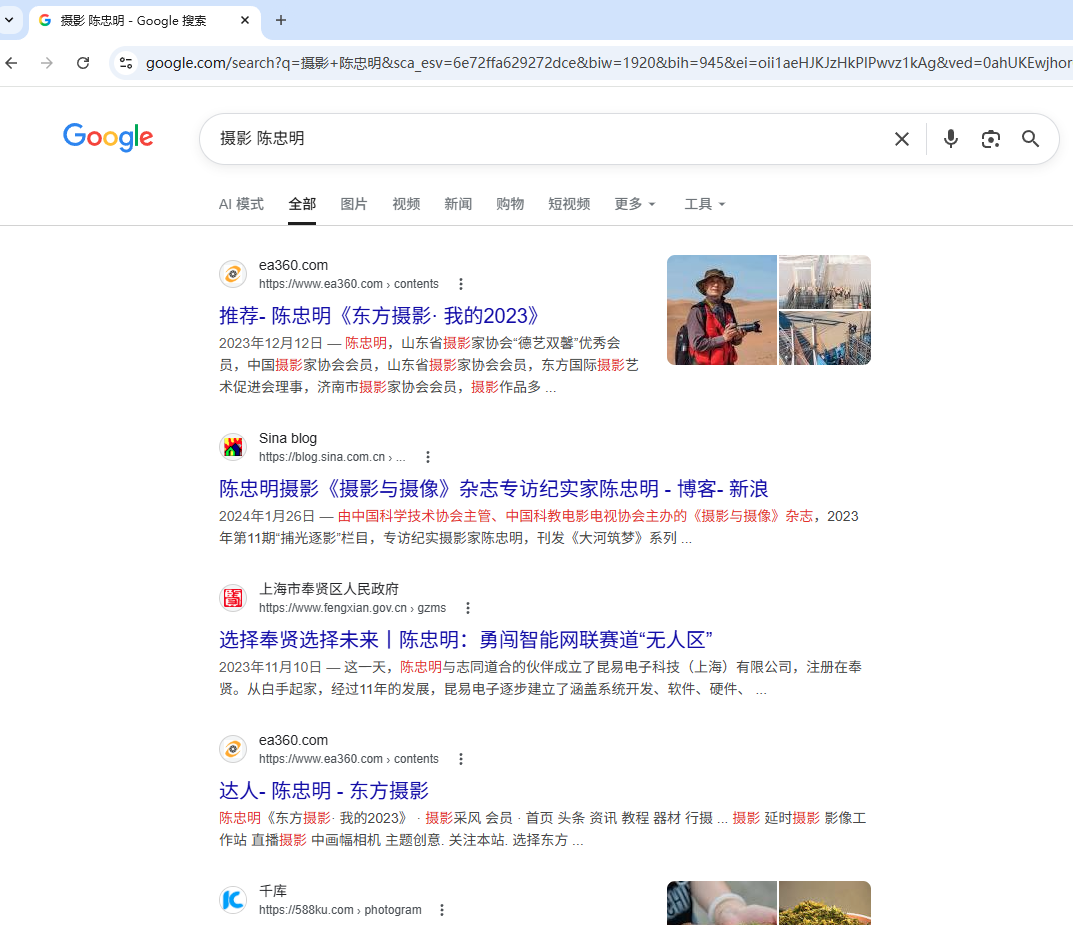Open the 推荐- 陈忠明《东方摄影· 我的2023》link
Screen dimensions: 1073x925
379,315
